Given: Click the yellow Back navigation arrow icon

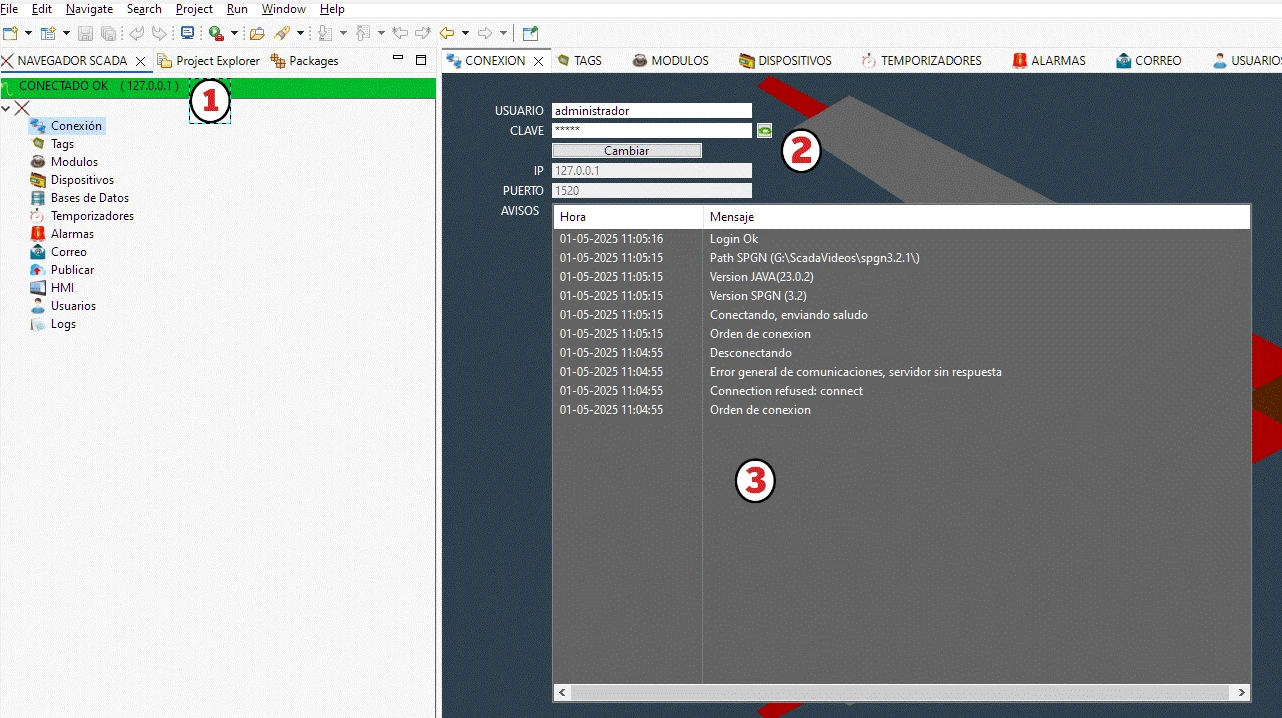Looking at the screenshot, I should click(446, 32).
